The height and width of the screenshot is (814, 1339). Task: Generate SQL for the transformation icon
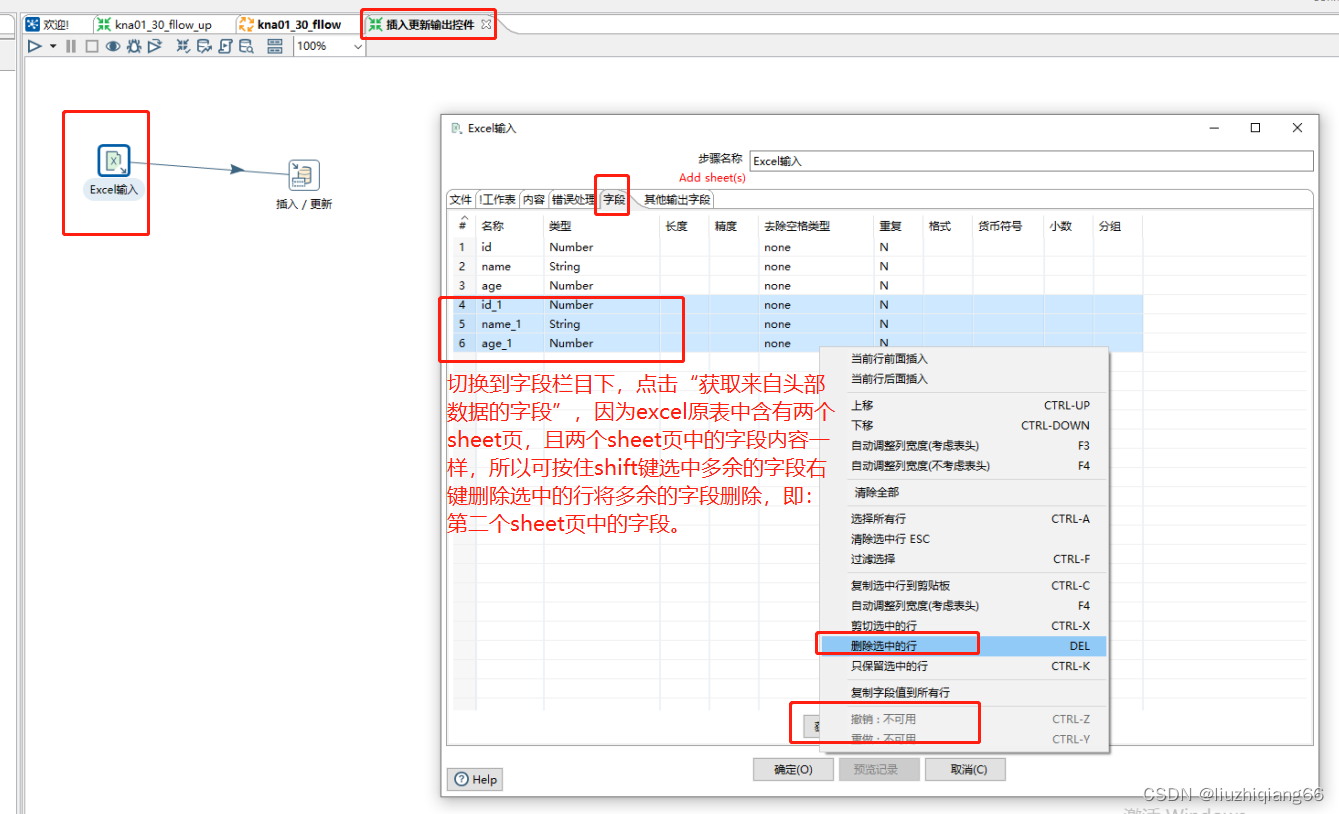[225, 46]
